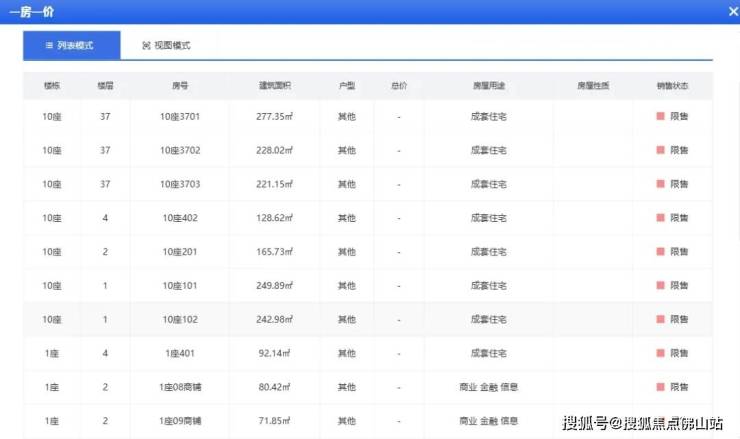Image resolution: width=740 pixels, height=439 pixels.
Task: Click the 建筑面积 column header
Action: (274, 86)
